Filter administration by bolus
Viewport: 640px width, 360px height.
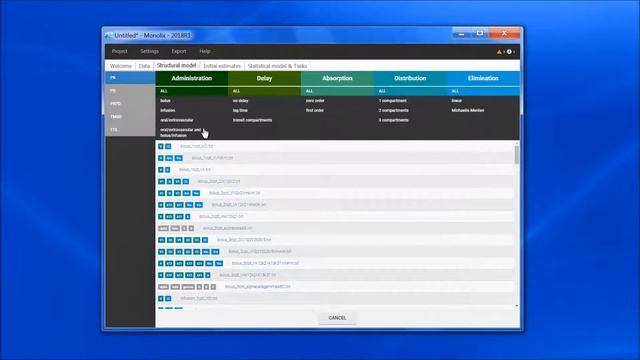pyautogui.click(x=165, y=100)
